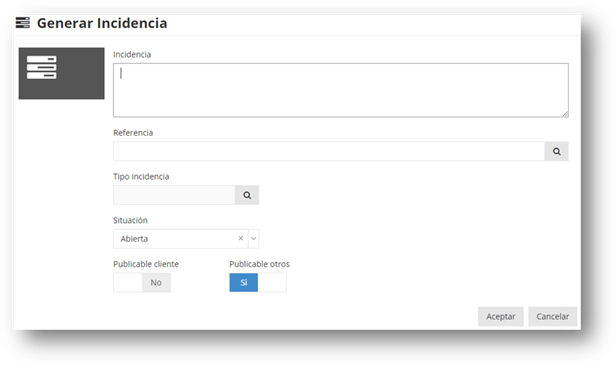This screenshot has height=365, width=616.
Task: Click the Referencia input field
Action: 329,151
